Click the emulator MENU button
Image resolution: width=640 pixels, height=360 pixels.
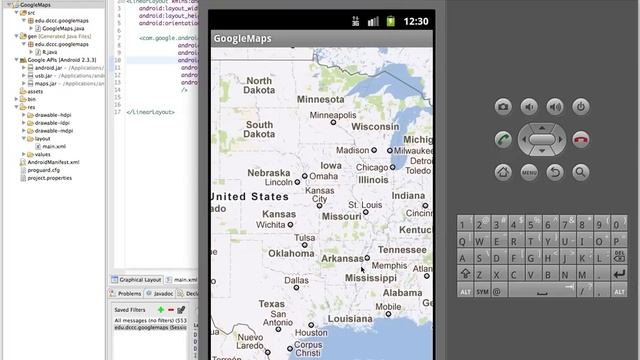529,172
